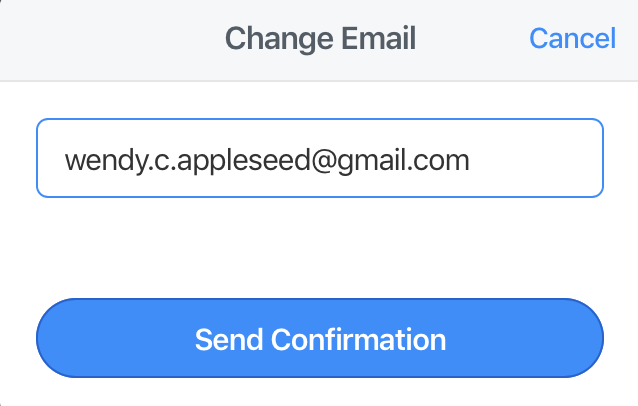638x406 pixels.
Task: Click the blue pill-shaped confirmation button
Action: click(x=320, y=338)
